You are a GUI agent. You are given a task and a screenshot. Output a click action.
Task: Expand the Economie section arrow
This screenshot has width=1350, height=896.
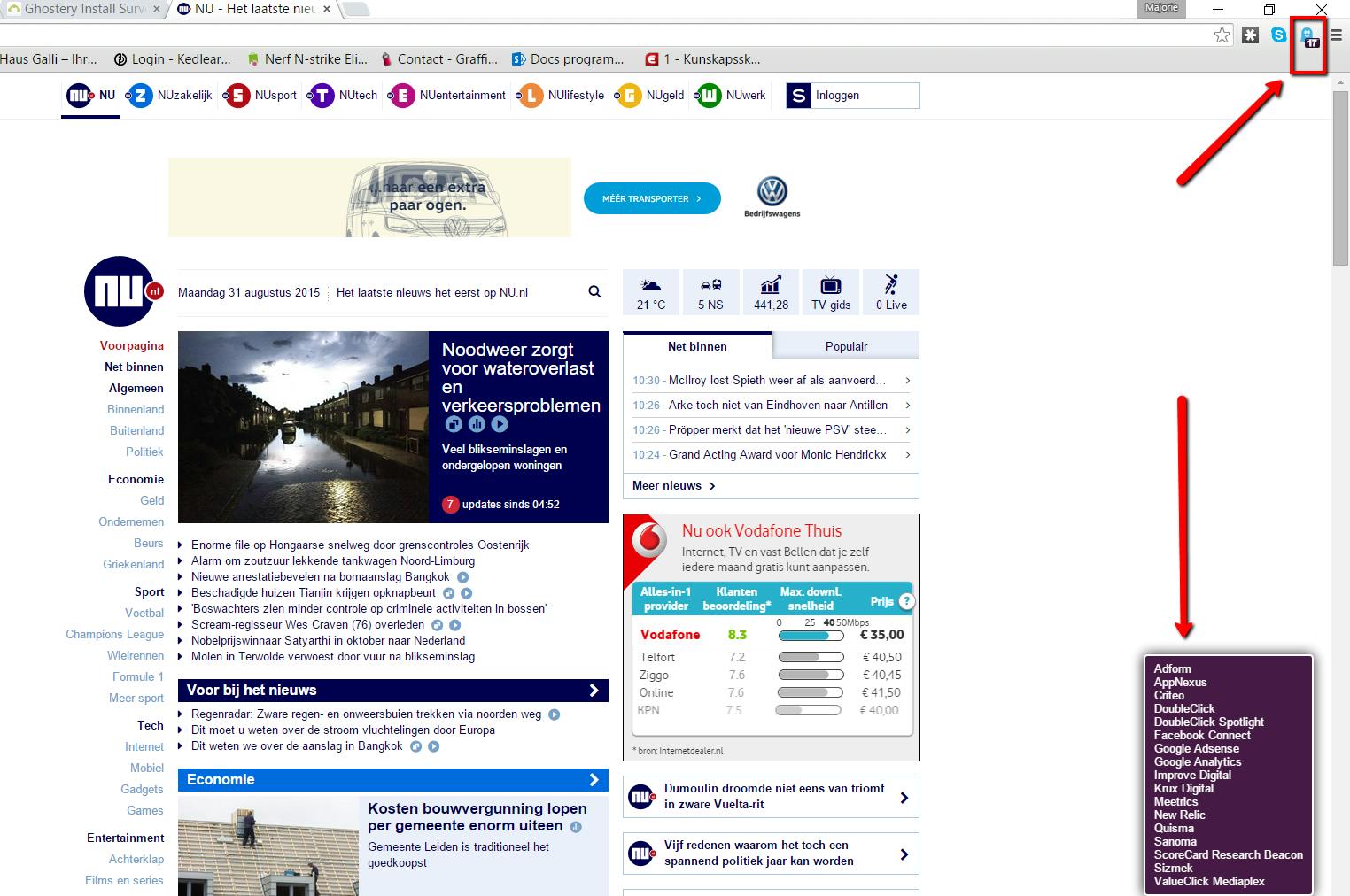tap(594, 780)
